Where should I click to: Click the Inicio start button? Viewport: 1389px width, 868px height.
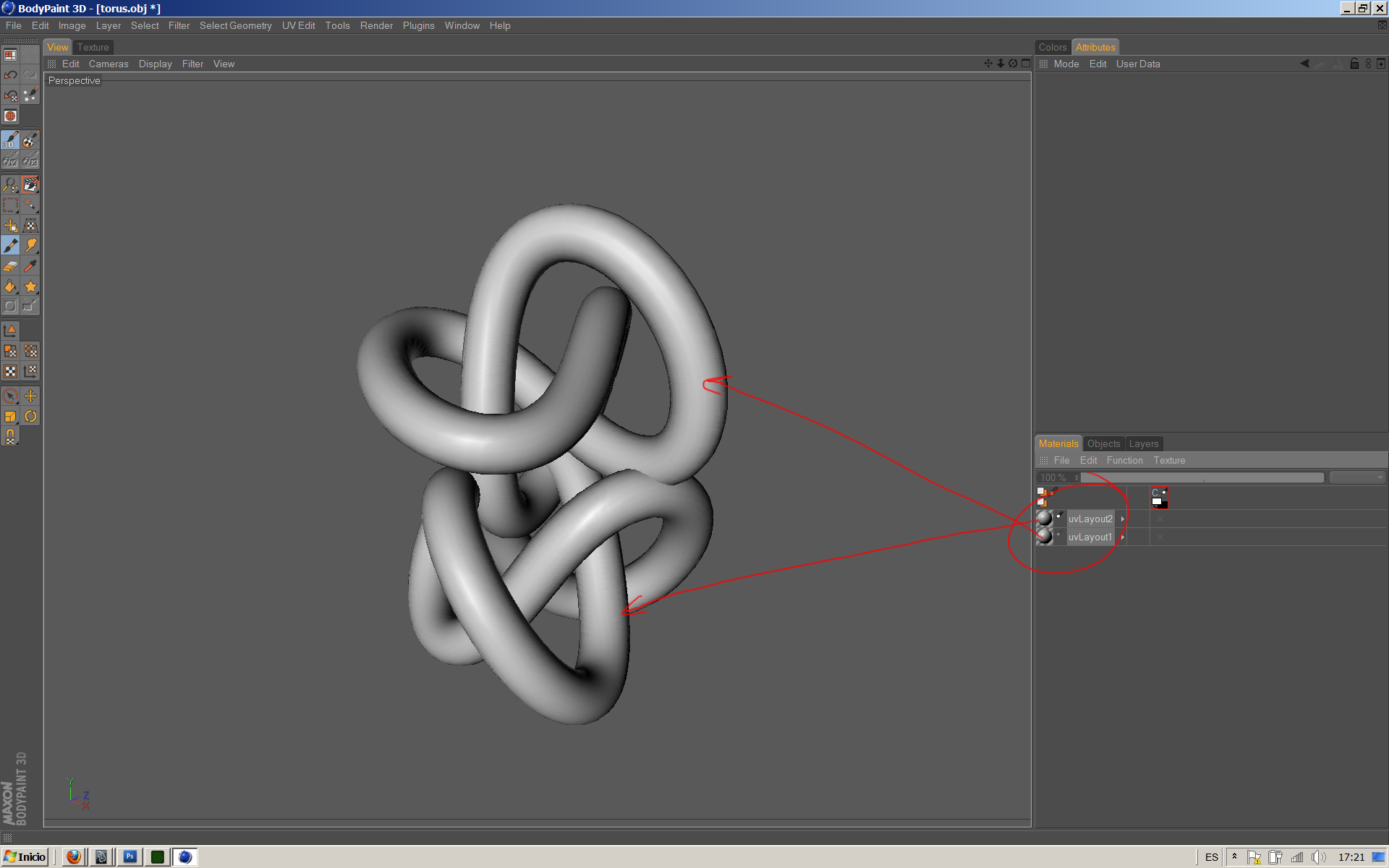26,857
